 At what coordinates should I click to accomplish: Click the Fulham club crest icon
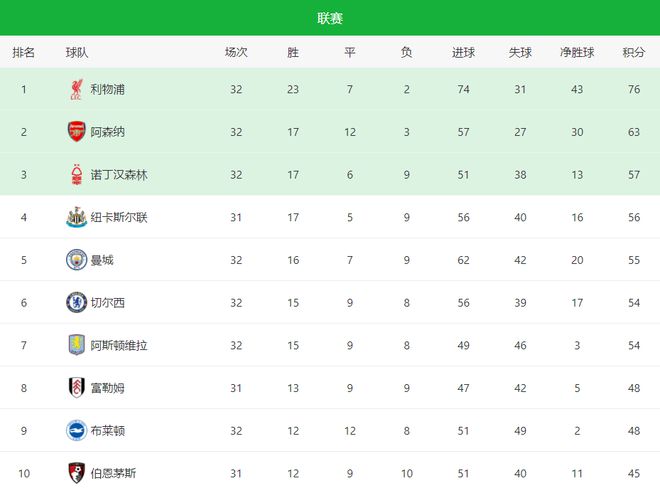77,388
